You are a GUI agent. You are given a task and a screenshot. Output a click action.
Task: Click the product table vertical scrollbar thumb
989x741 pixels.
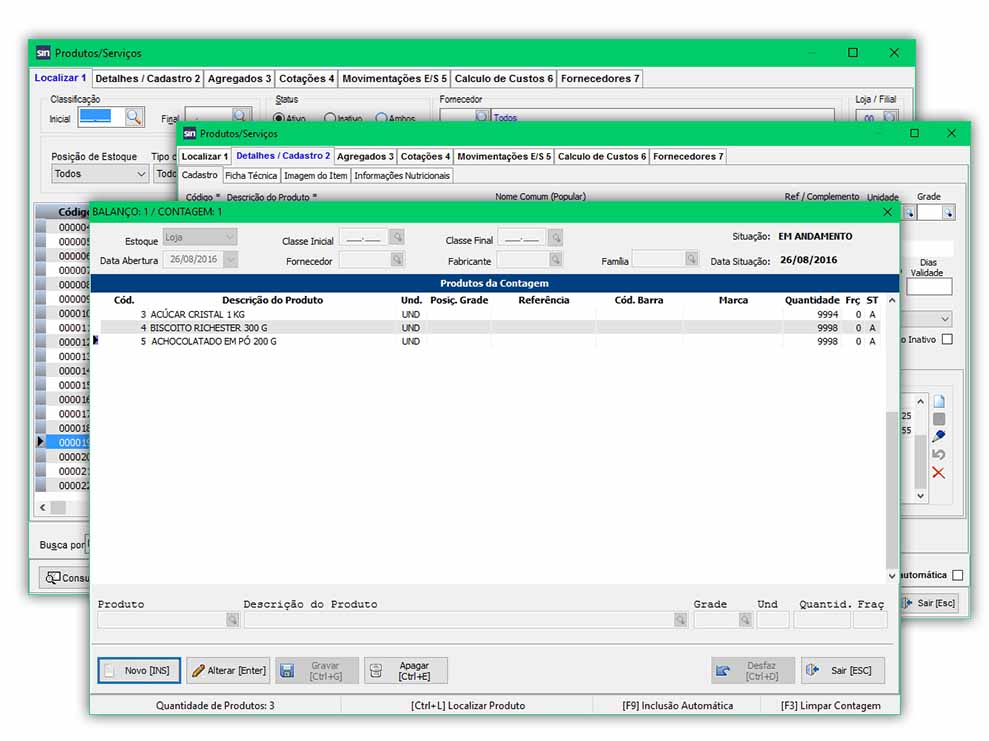click(x=892, y=491)
